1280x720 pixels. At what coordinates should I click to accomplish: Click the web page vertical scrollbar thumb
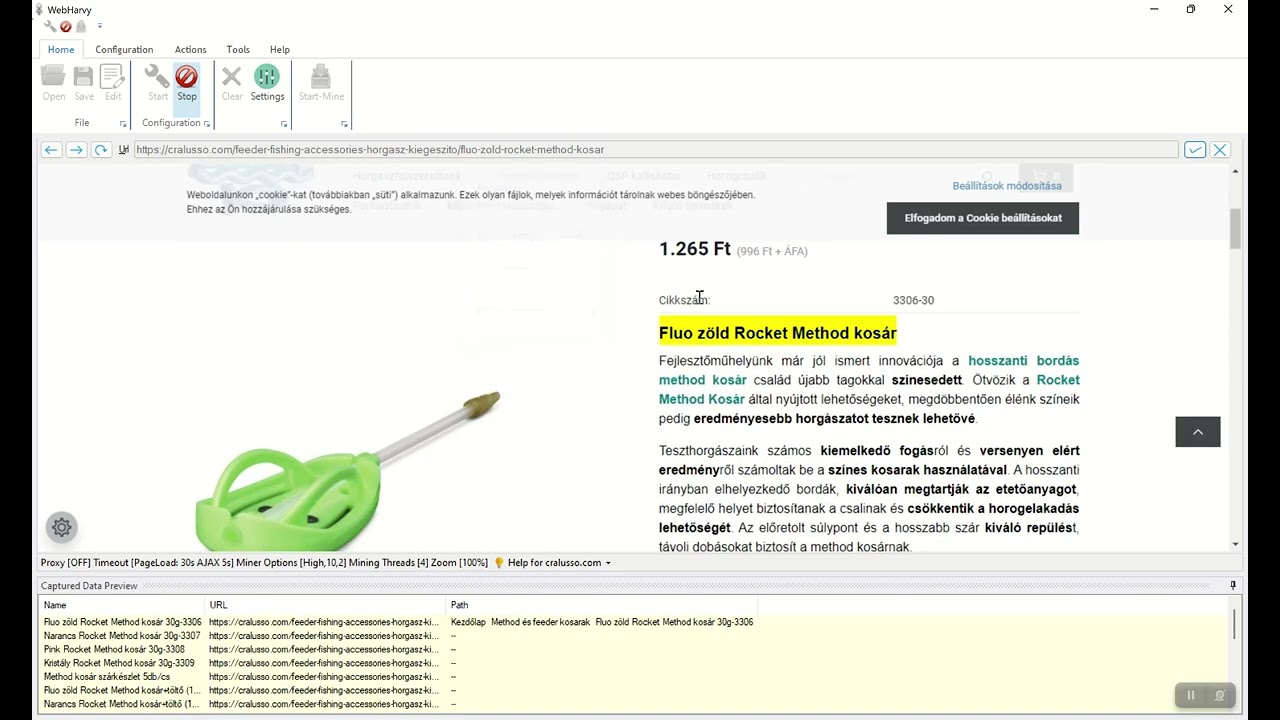click(x=1235, y=229)
